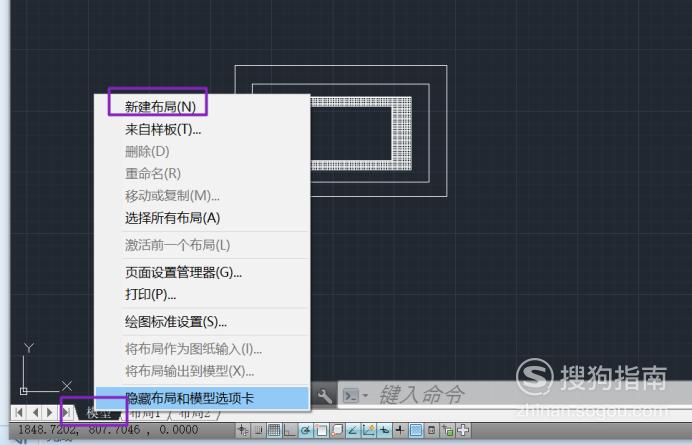692x445 pixels.
Task: Open command line customize wrench icon
Action: point(324,396)
